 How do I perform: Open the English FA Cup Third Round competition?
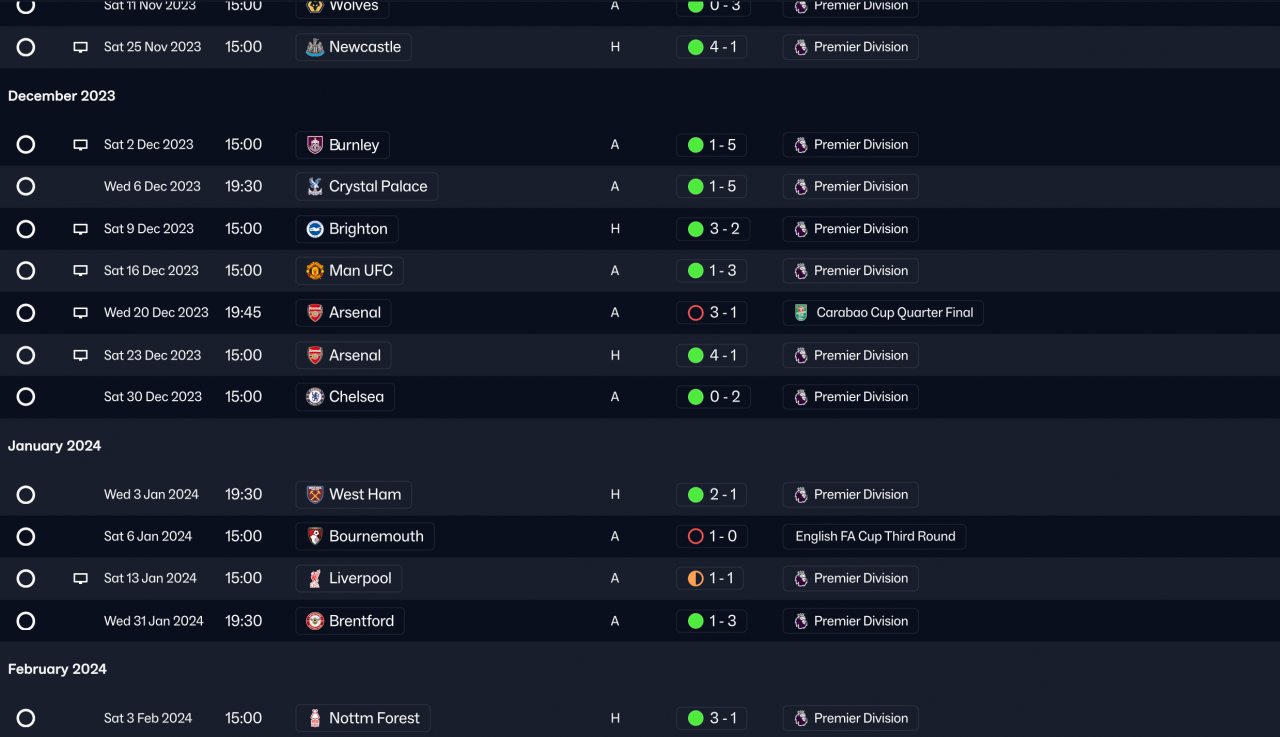click(x=875, y=537)
